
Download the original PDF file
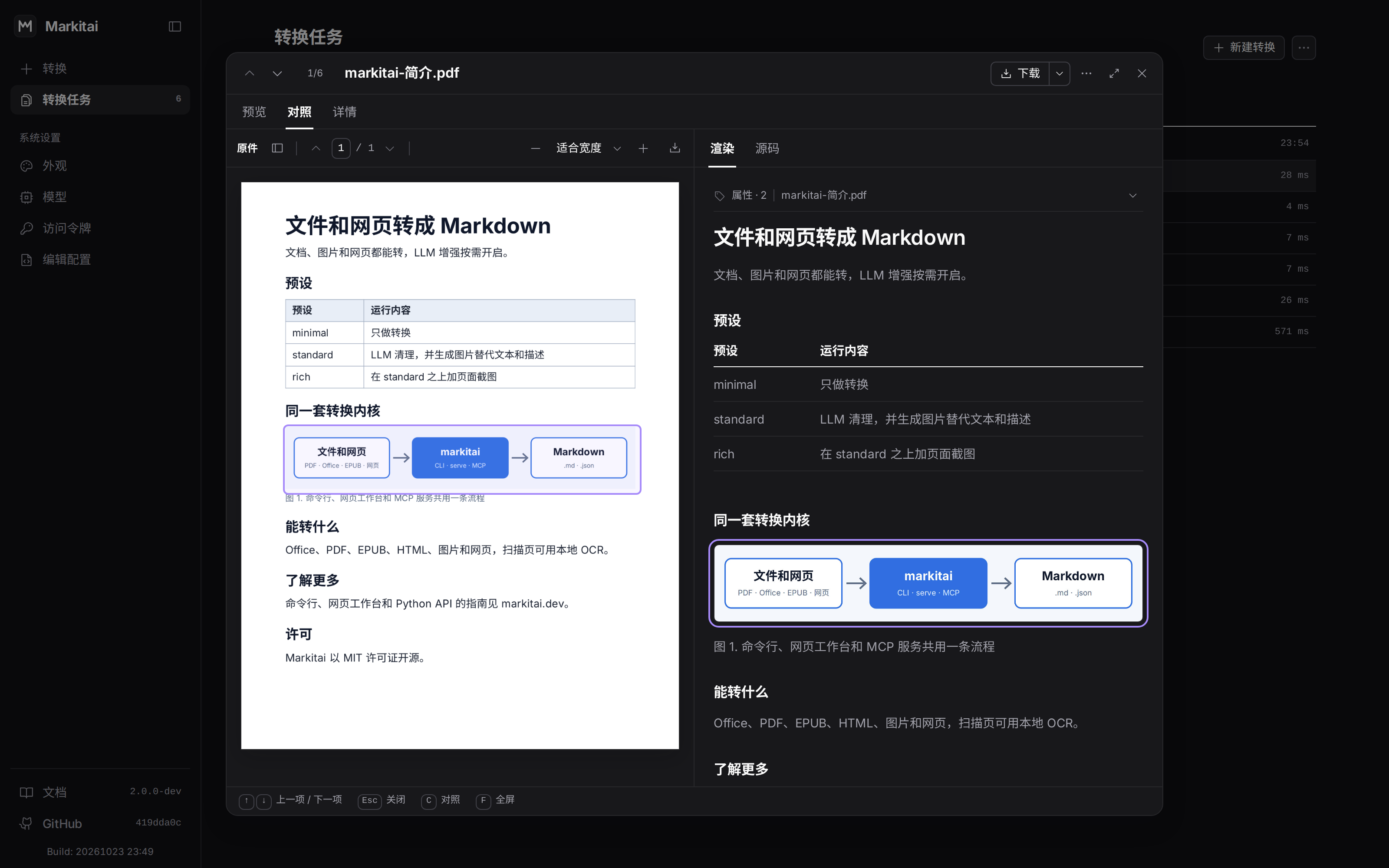(x=675, y=148)
